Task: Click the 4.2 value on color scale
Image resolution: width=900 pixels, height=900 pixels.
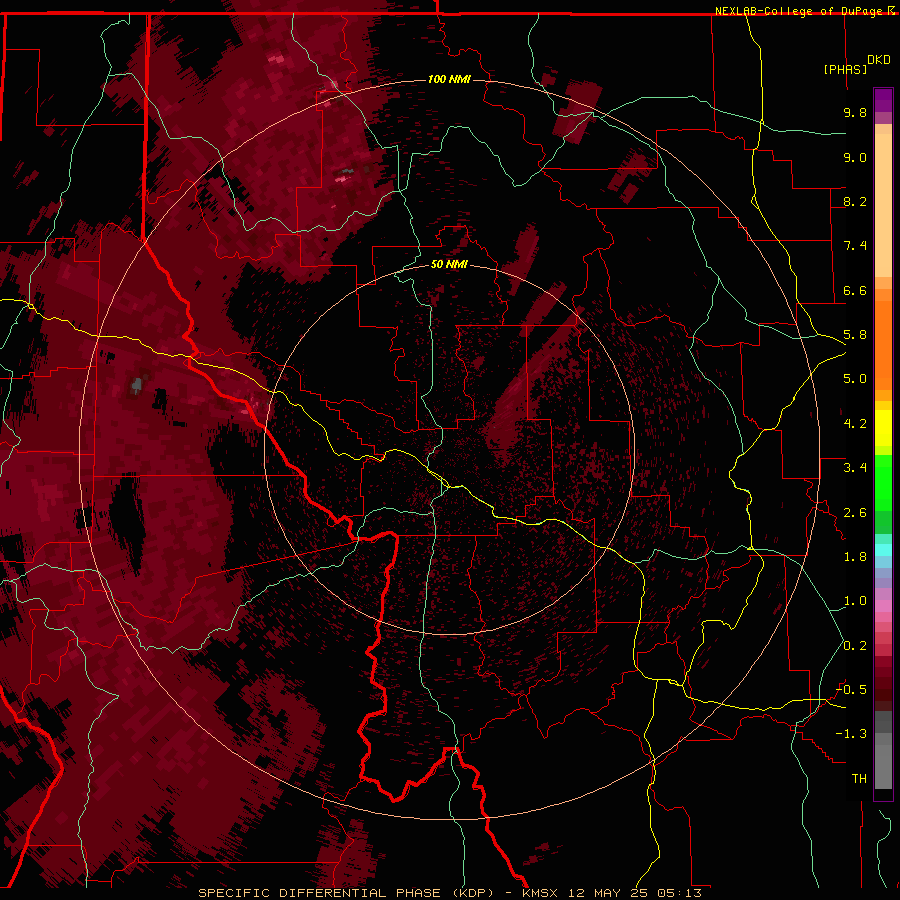Action: [855, 424]
